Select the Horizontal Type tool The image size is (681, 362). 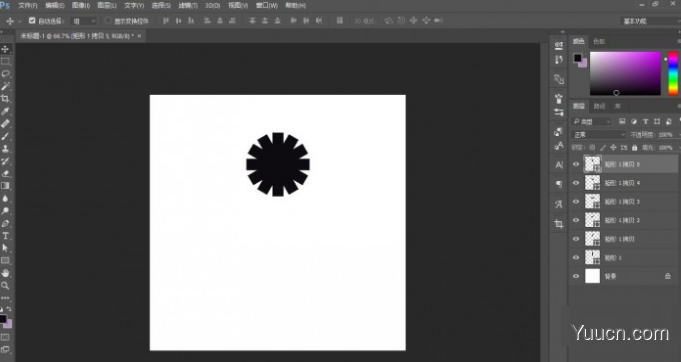(x=5, y=236)
